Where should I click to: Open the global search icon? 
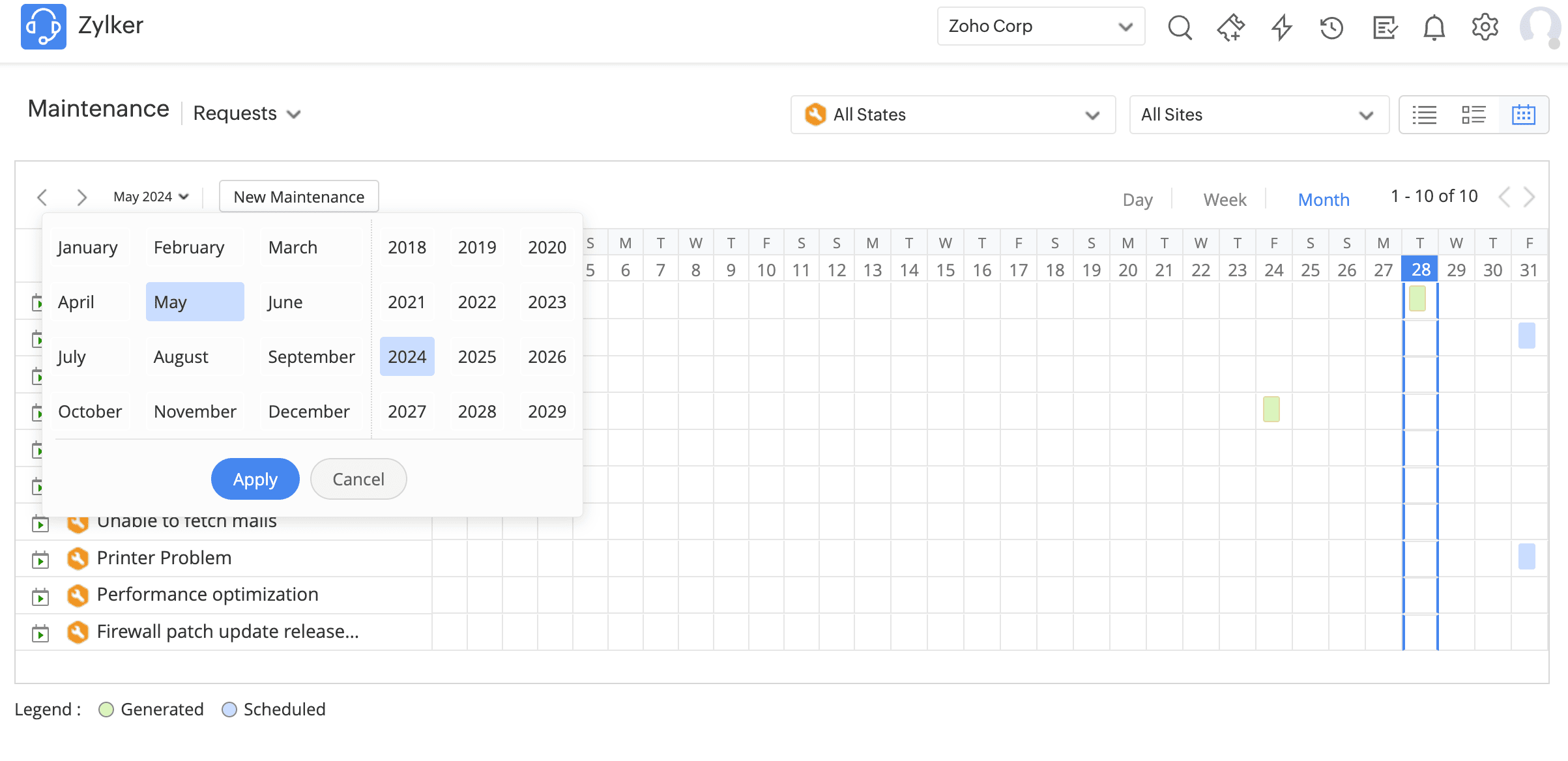(1180, 27)
